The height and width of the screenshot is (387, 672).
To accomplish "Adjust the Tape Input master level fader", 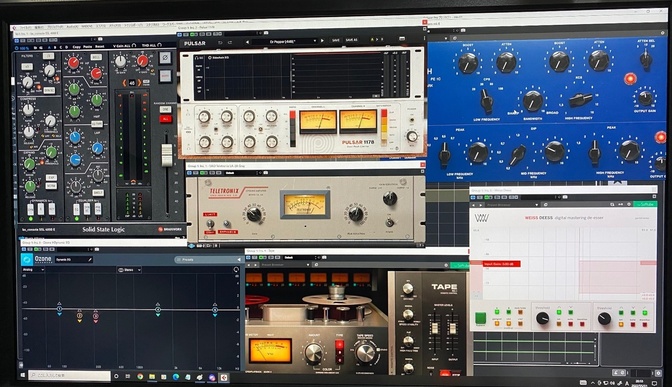I will [x=435, y=329].
